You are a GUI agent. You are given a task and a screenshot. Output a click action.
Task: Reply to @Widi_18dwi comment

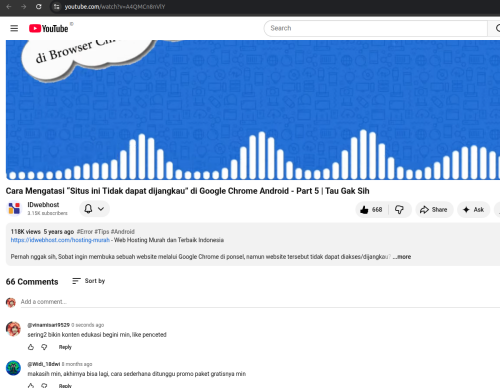pyautogui.click(x=65, y=386)
